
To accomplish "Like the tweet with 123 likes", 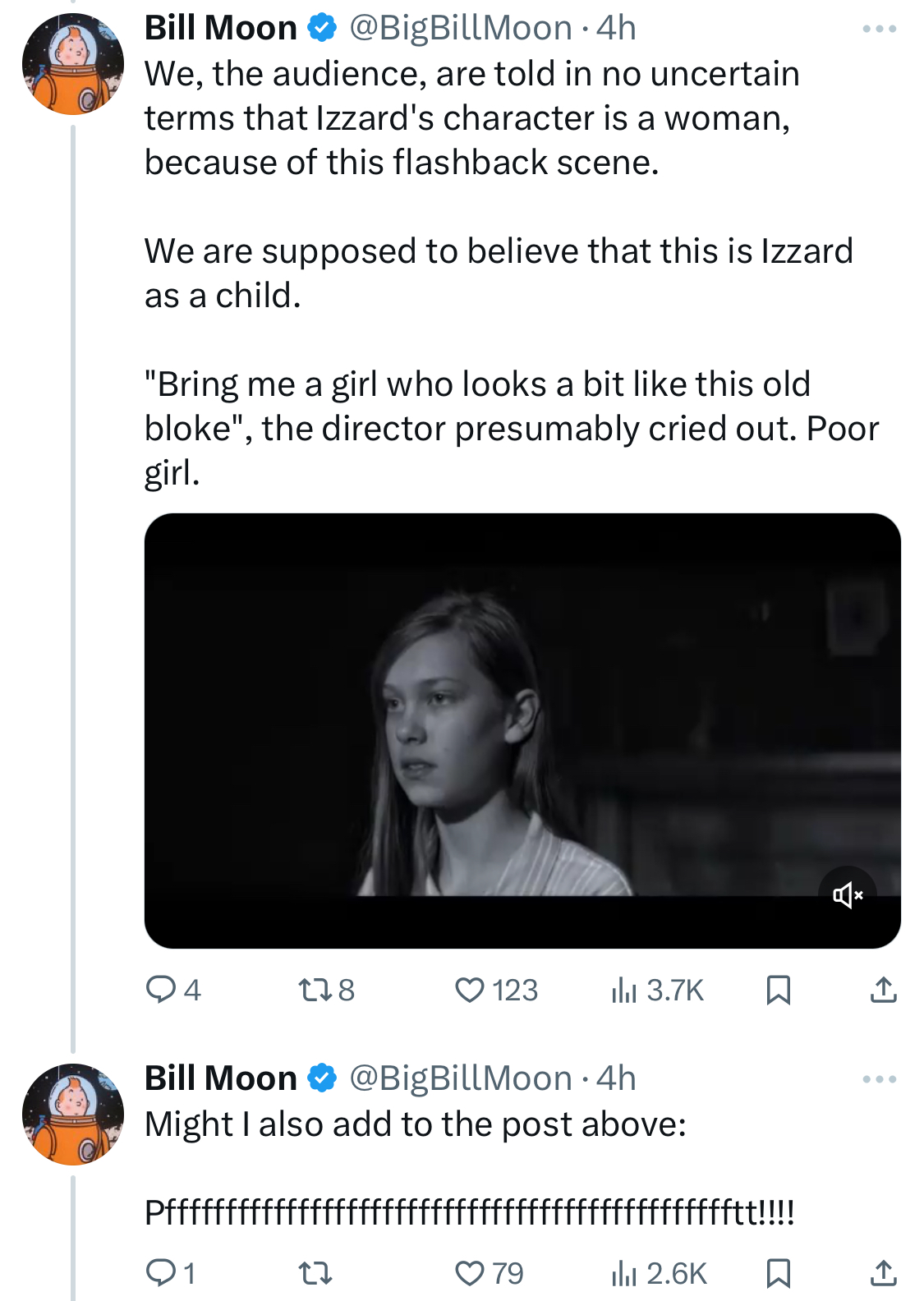I will [496, 990].
